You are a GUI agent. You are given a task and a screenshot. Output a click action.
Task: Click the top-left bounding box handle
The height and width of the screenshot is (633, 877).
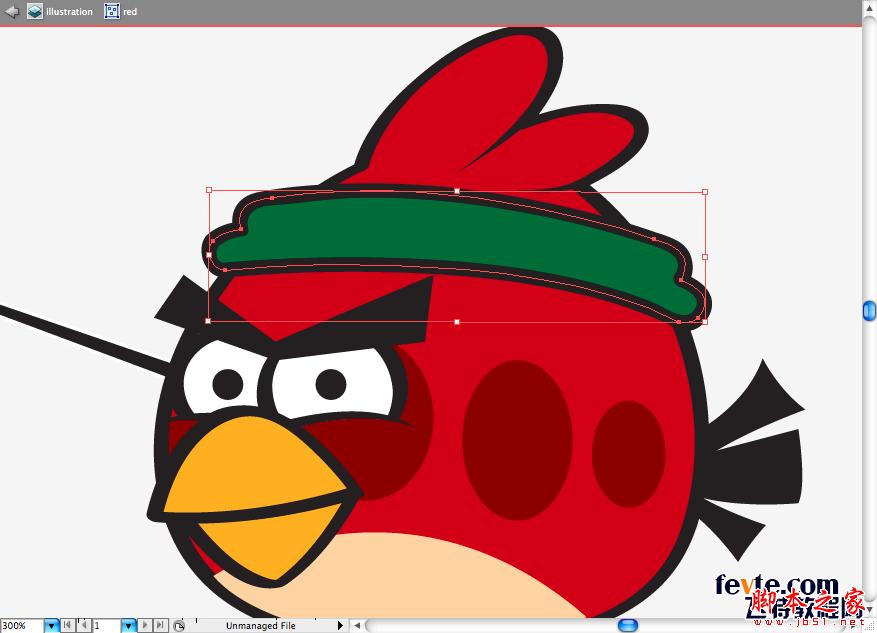pos(209,190)
